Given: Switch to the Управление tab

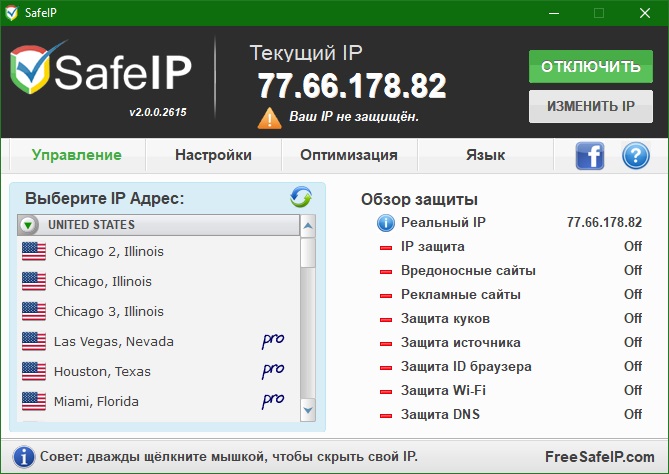Looking at the screenshot, I should pyautogui.click(x=77, y=155).
